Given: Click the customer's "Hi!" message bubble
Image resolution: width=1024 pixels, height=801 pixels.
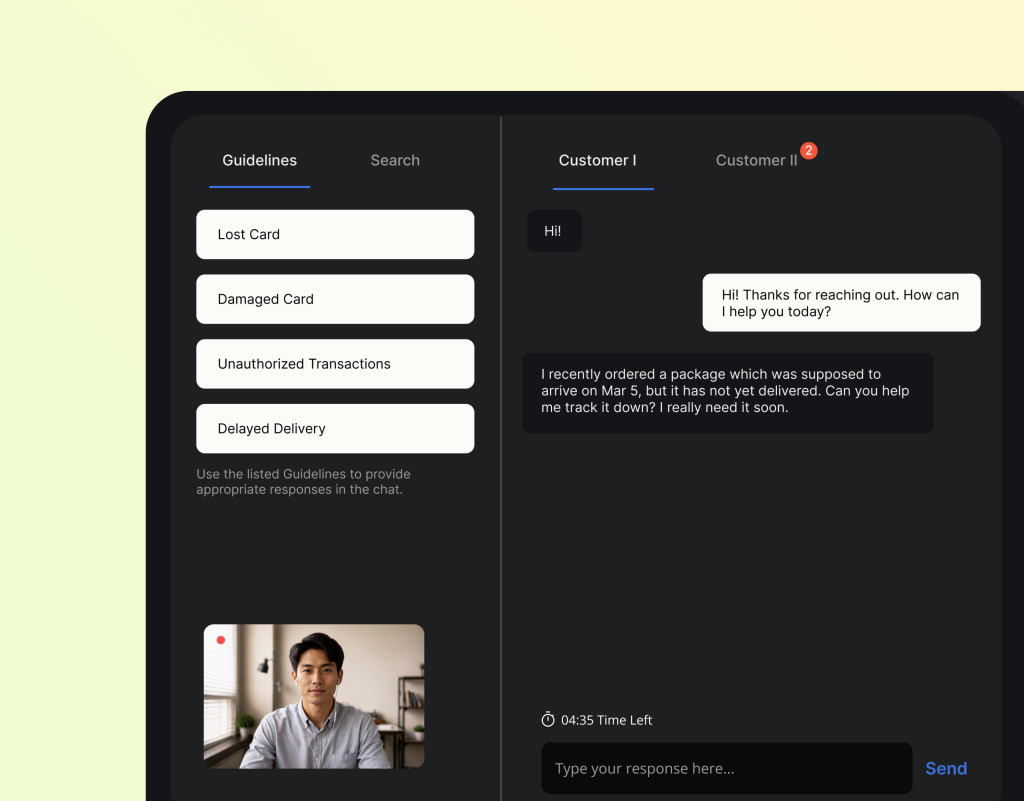Looking at the screenshot, I should click(x=554, y=231).
